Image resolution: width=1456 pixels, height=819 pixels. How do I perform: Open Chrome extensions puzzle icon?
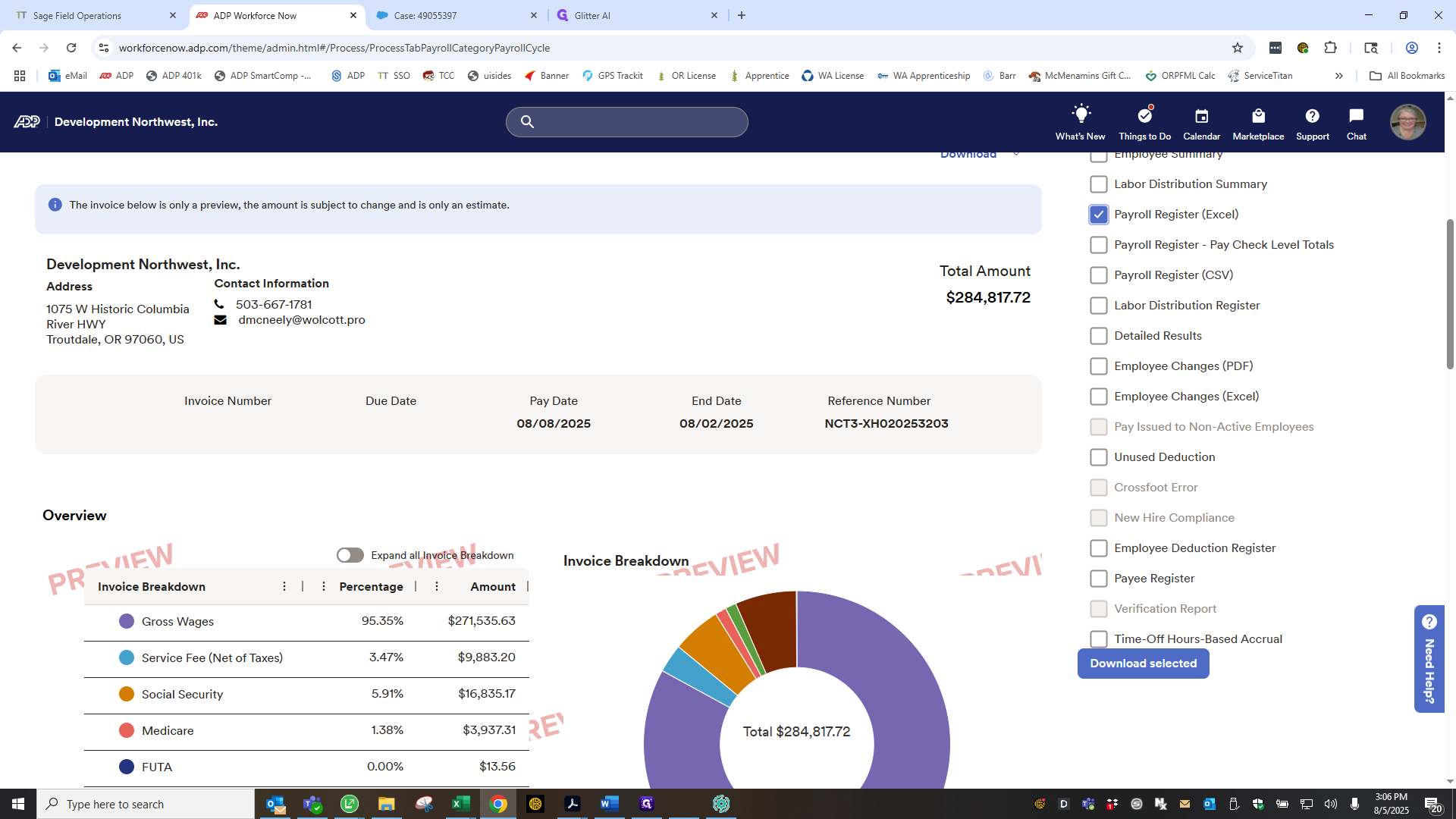tap(1330, 48)
